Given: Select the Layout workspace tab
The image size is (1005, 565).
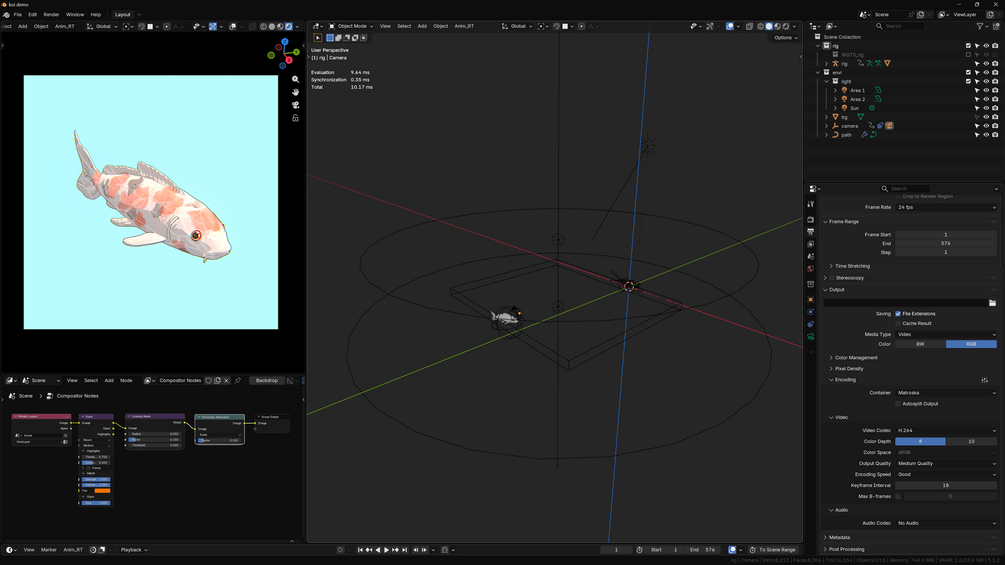Looking at the screenshot, I should pyautogui.click(x=122, y=14).
